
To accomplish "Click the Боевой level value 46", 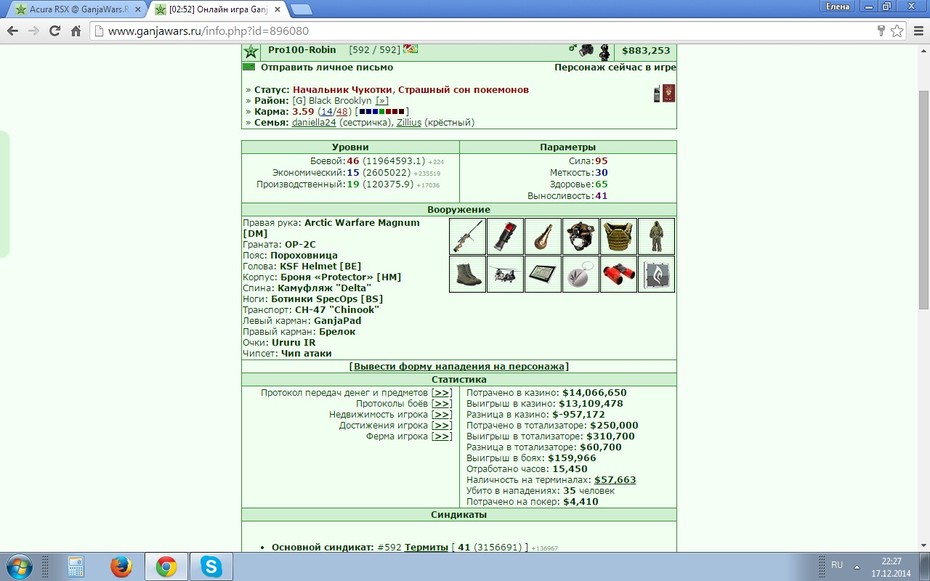I will pos(353,161).
